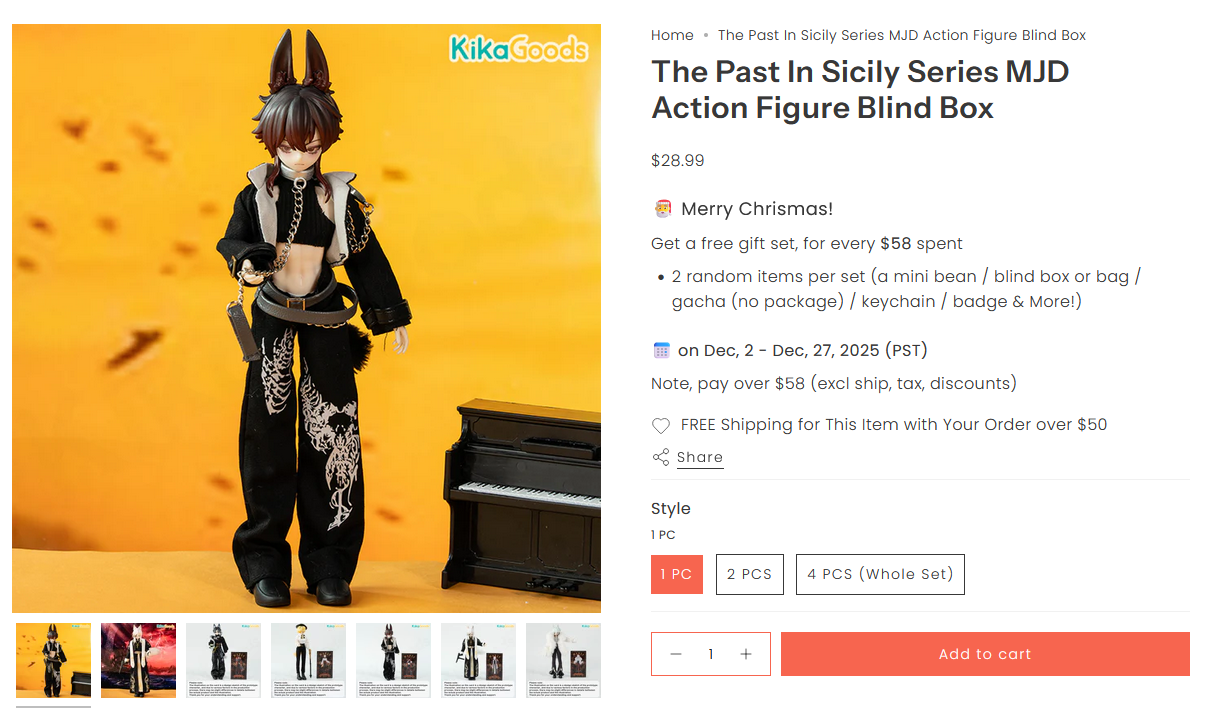Select second thumbnail with red background
The width and height of the screenshot is (1207, 713).
pyautogui.click(x=138, y=660)
